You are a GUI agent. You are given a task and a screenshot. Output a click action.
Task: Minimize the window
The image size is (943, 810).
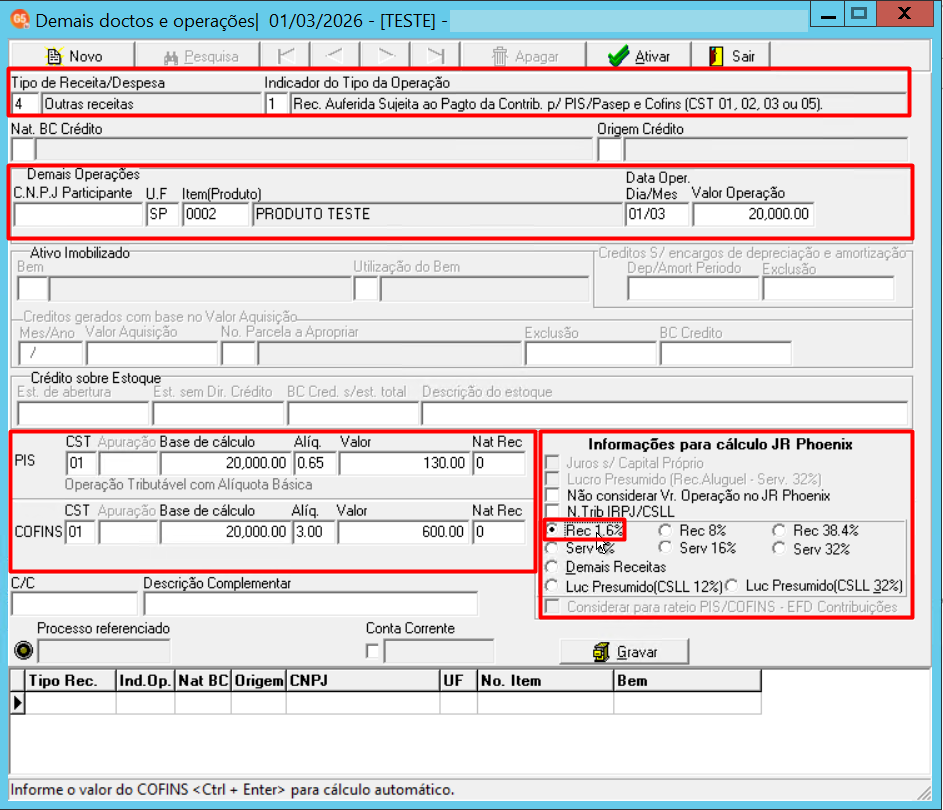coord(828,13)
